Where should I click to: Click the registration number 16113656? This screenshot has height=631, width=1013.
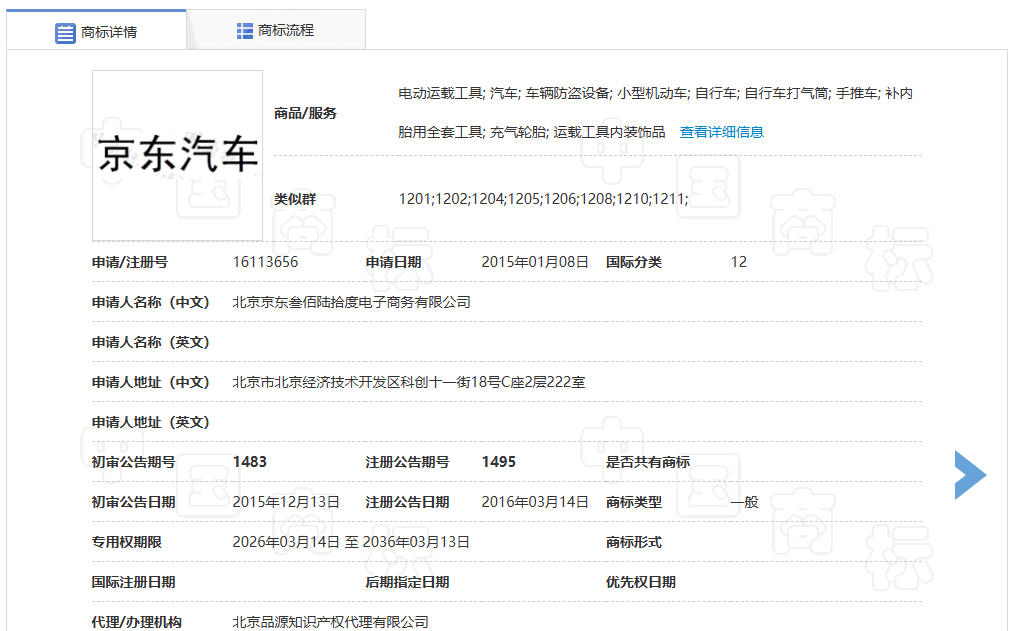coord(265,262)
